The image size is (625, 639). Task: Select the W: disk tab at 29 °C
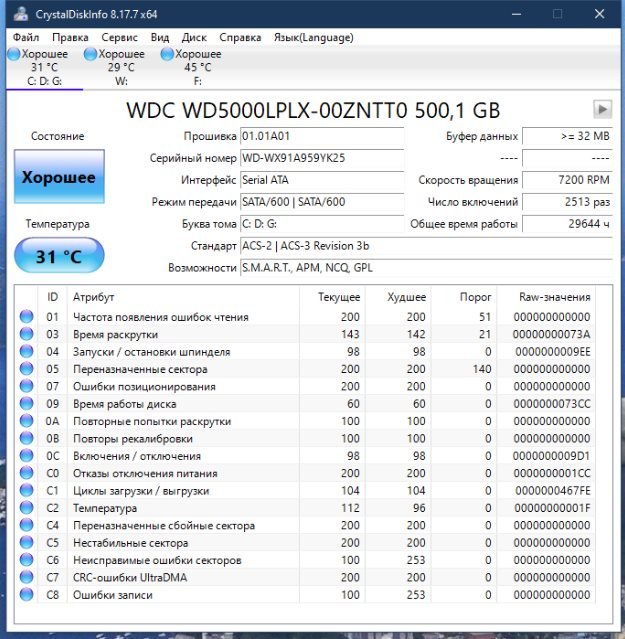[x=121, y=66]
